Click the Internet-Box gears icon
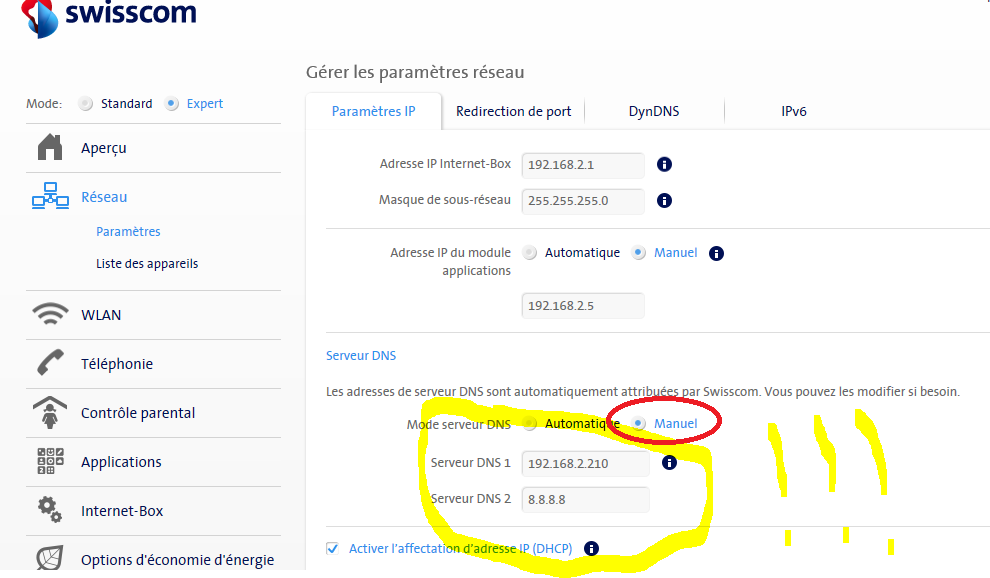This screenshot has width=990, height=578. pyautogui.click(x=49, y=510)
